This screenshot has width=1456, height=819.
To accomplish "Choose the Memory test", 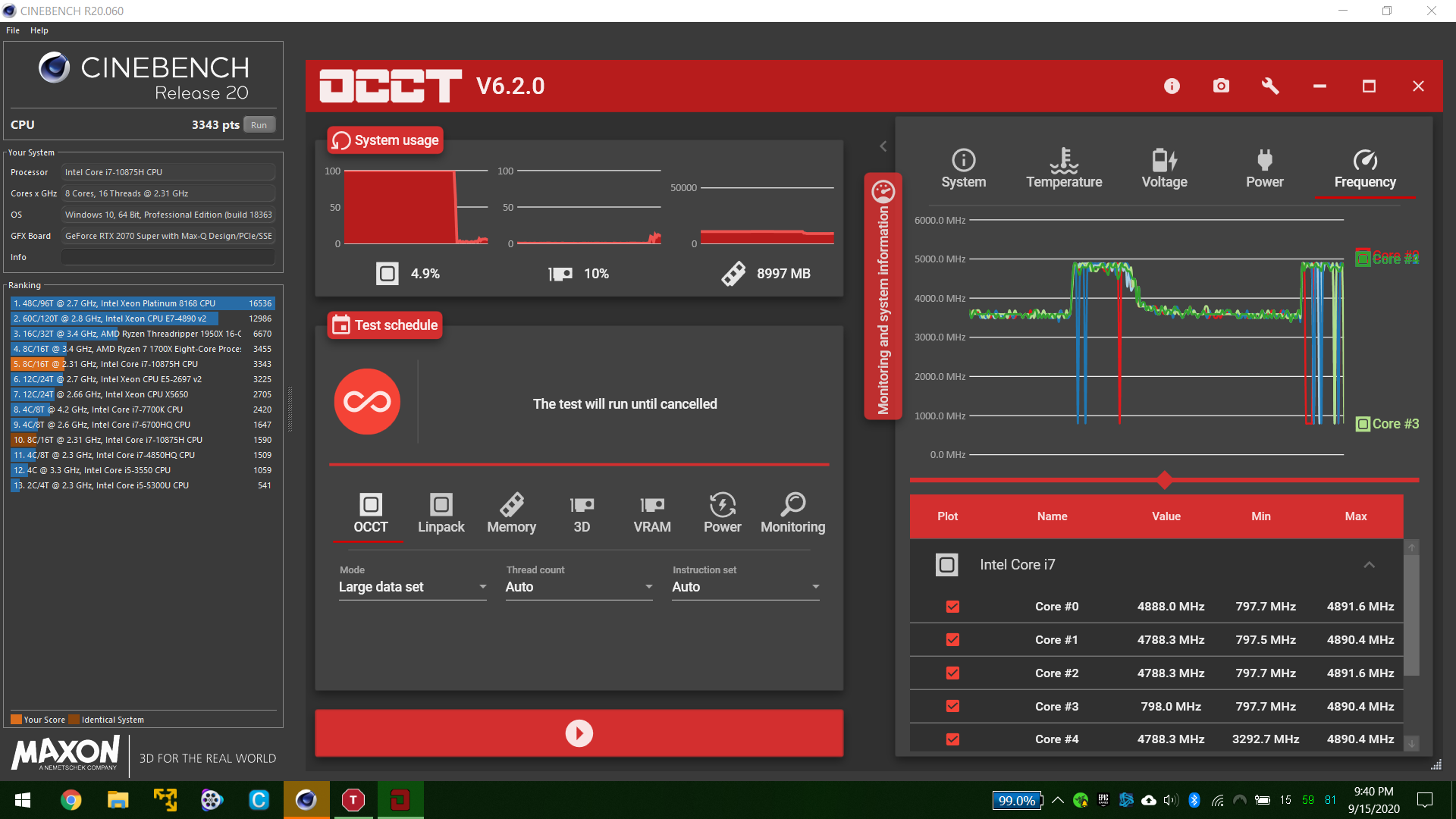I will point(512,513).
